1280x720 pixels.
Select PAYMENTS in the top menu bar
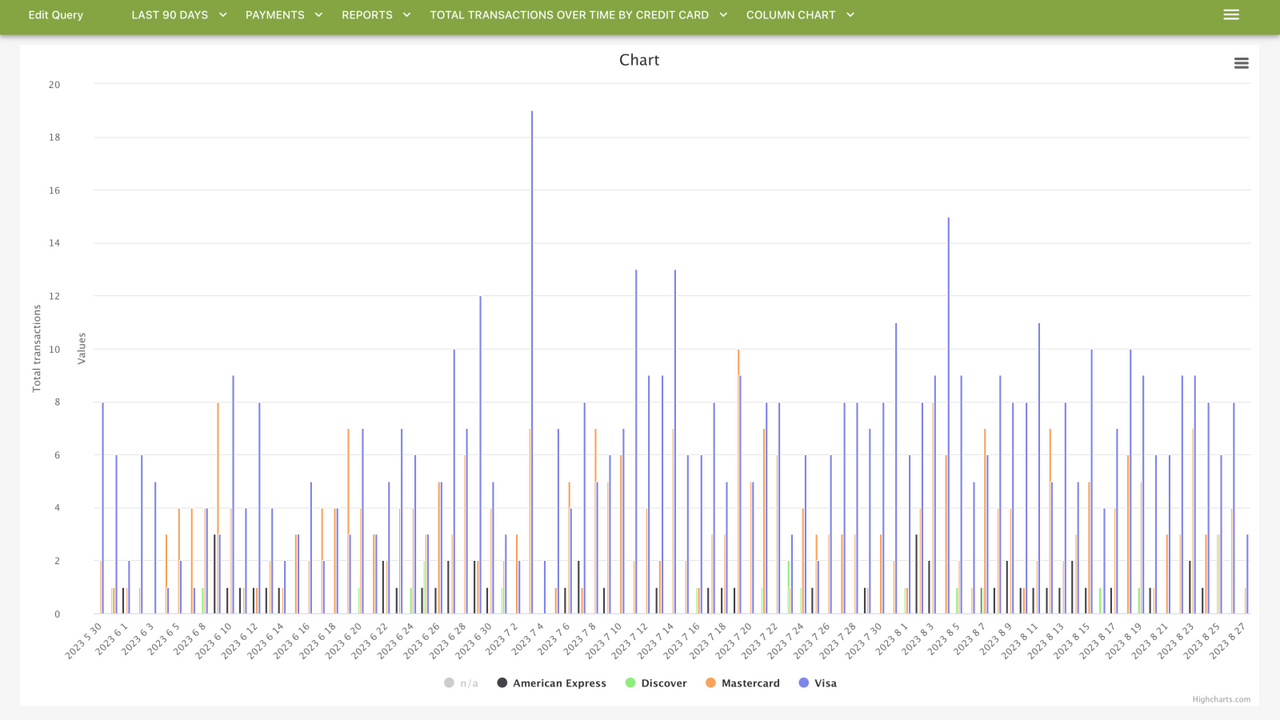pos(275,15)
